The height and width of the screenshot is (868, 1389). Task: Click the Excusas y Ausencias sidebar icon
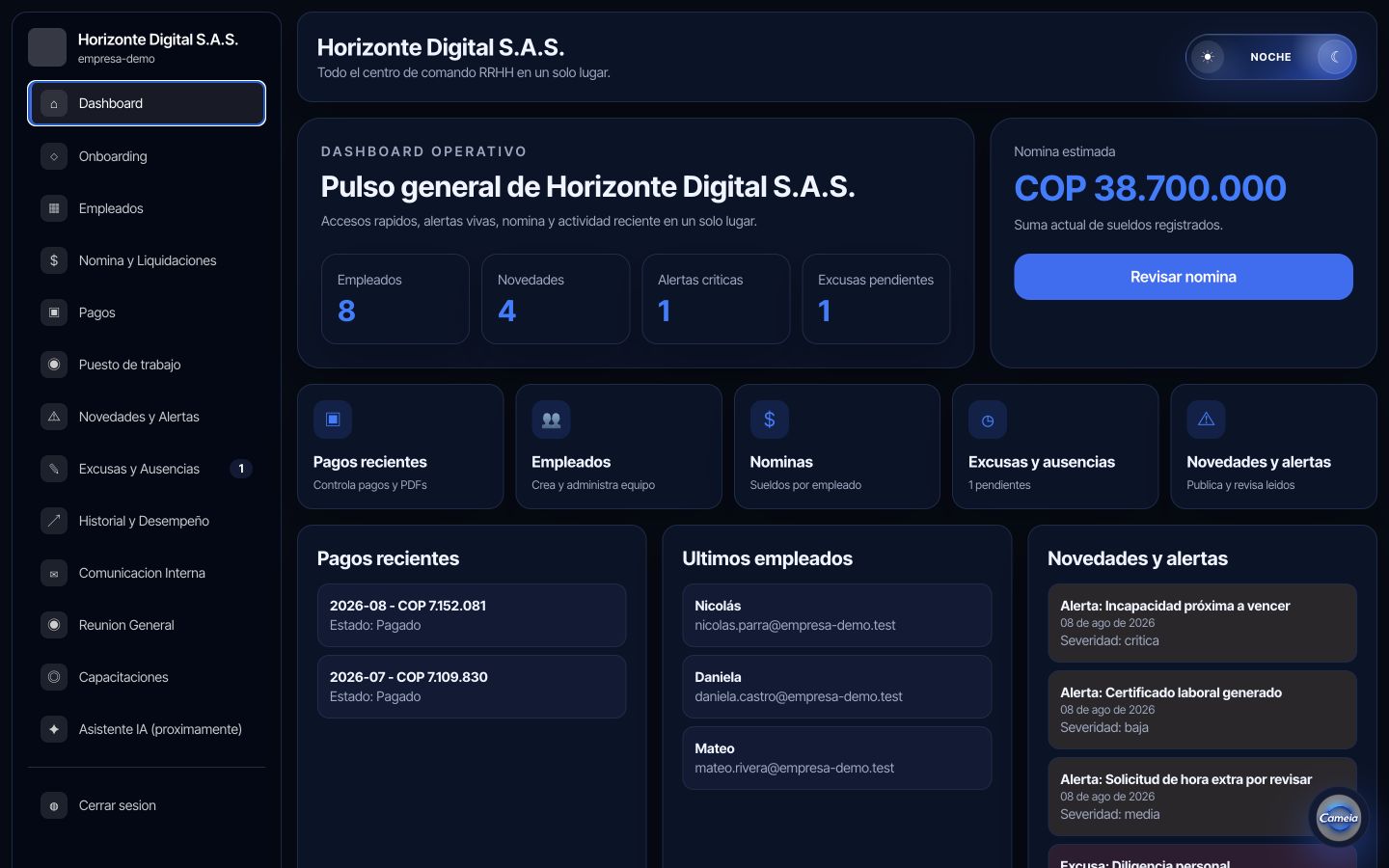54,469
